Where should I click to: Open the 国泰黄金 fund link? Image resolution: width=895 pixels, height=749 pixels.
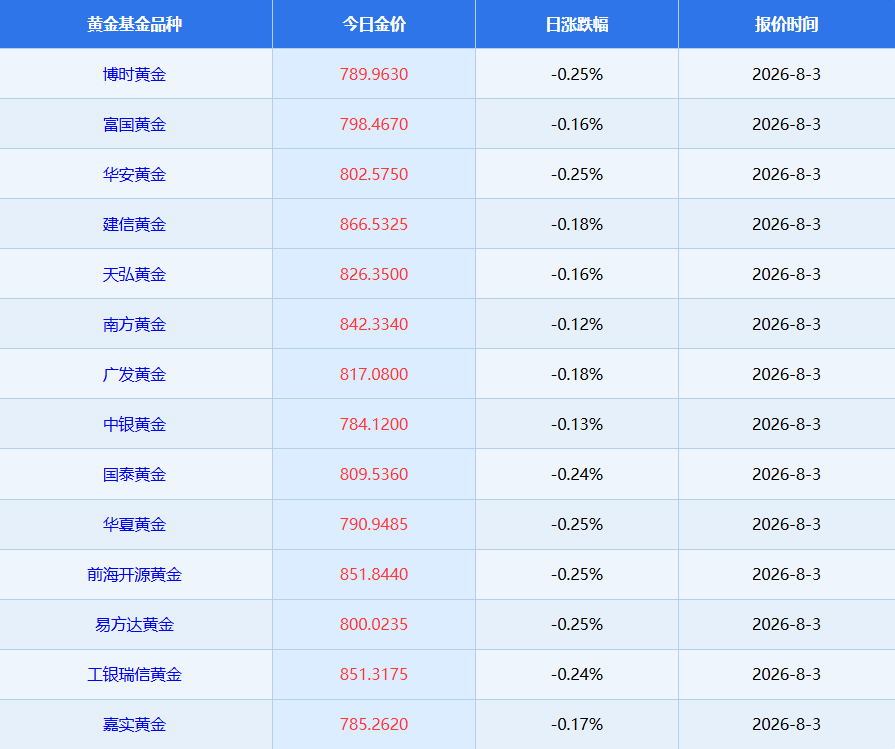pos(134,474)
